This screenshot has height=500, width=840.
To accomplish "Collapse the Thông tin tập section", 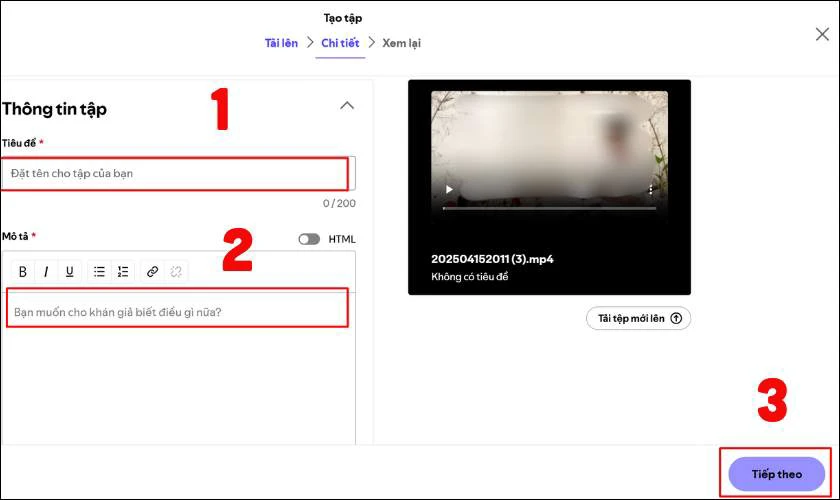I will pos(347,106).
